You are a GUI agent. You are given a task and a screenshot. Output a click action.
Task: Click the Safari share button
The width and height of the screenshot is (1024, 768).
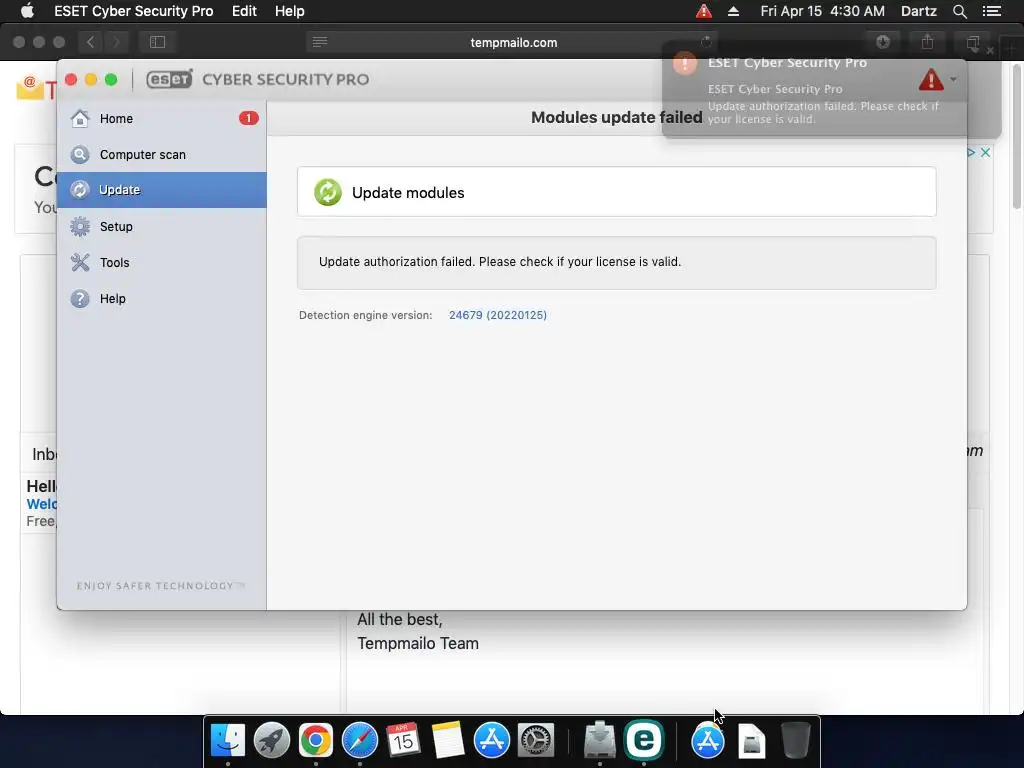coord(927,42)
